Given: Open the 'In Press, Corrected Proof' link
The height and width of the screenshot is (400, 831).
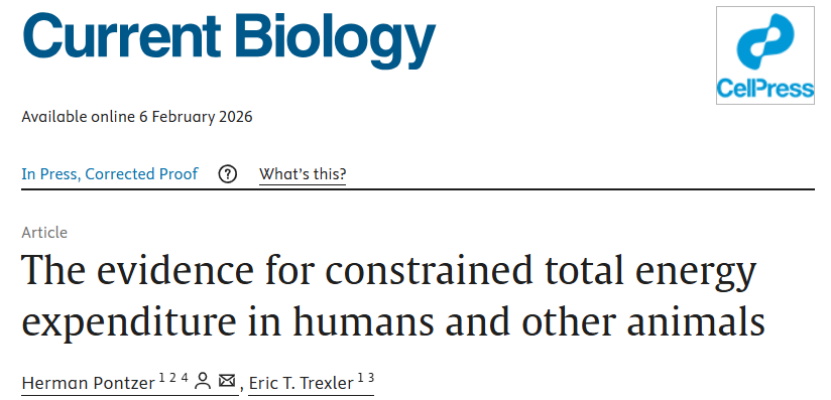Looking at the screenshot, I should 110,174.
